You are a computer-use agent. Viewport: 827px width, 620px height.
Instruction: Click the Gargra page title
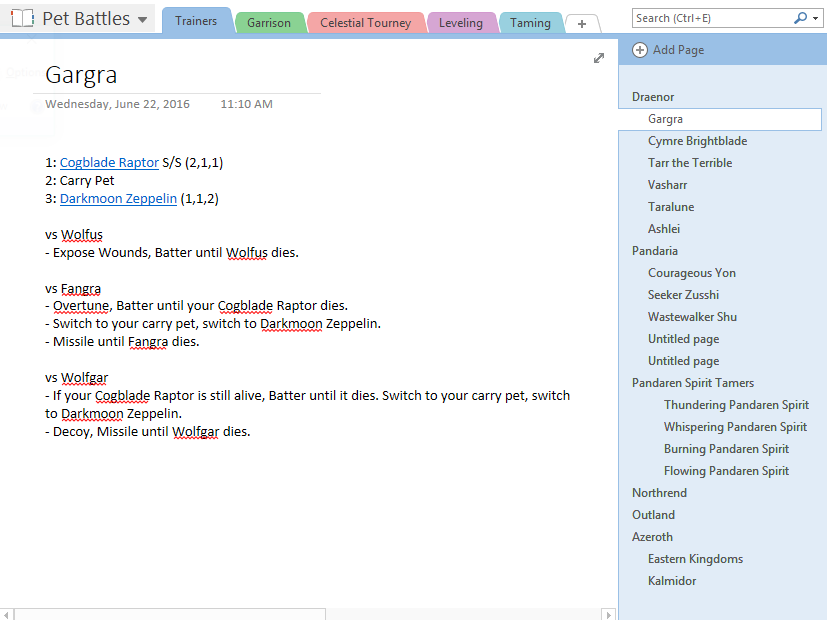pyautogui.click(x=81, y=75)
